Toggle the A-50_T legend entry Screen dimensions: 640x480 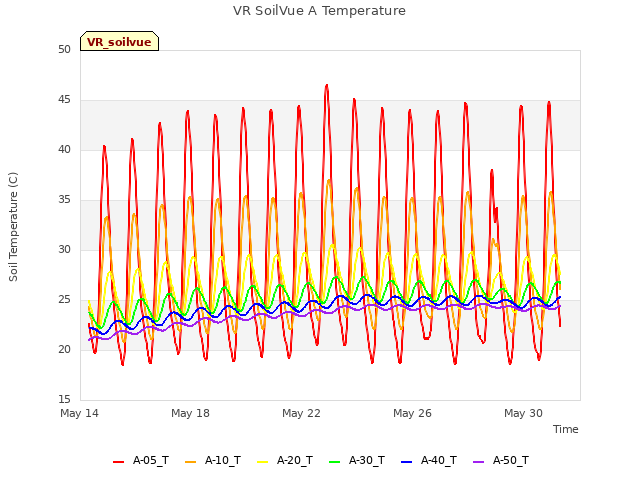click(501, 460)
